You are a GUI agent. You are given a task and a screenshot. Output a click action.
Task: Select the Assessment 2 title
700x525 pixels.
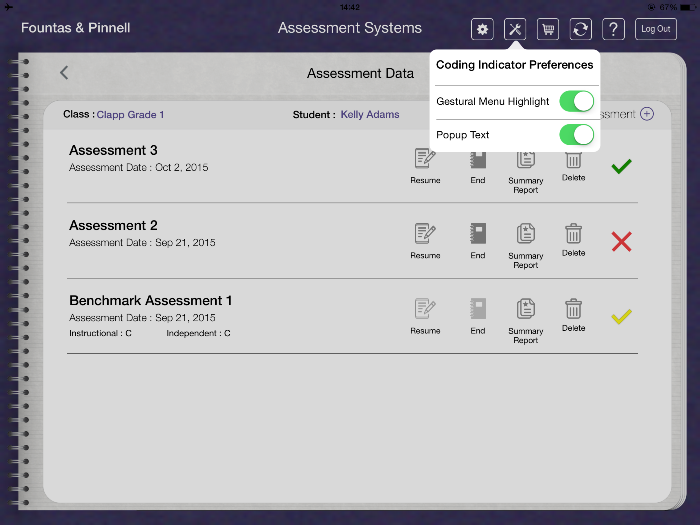[x=113, y=225]
